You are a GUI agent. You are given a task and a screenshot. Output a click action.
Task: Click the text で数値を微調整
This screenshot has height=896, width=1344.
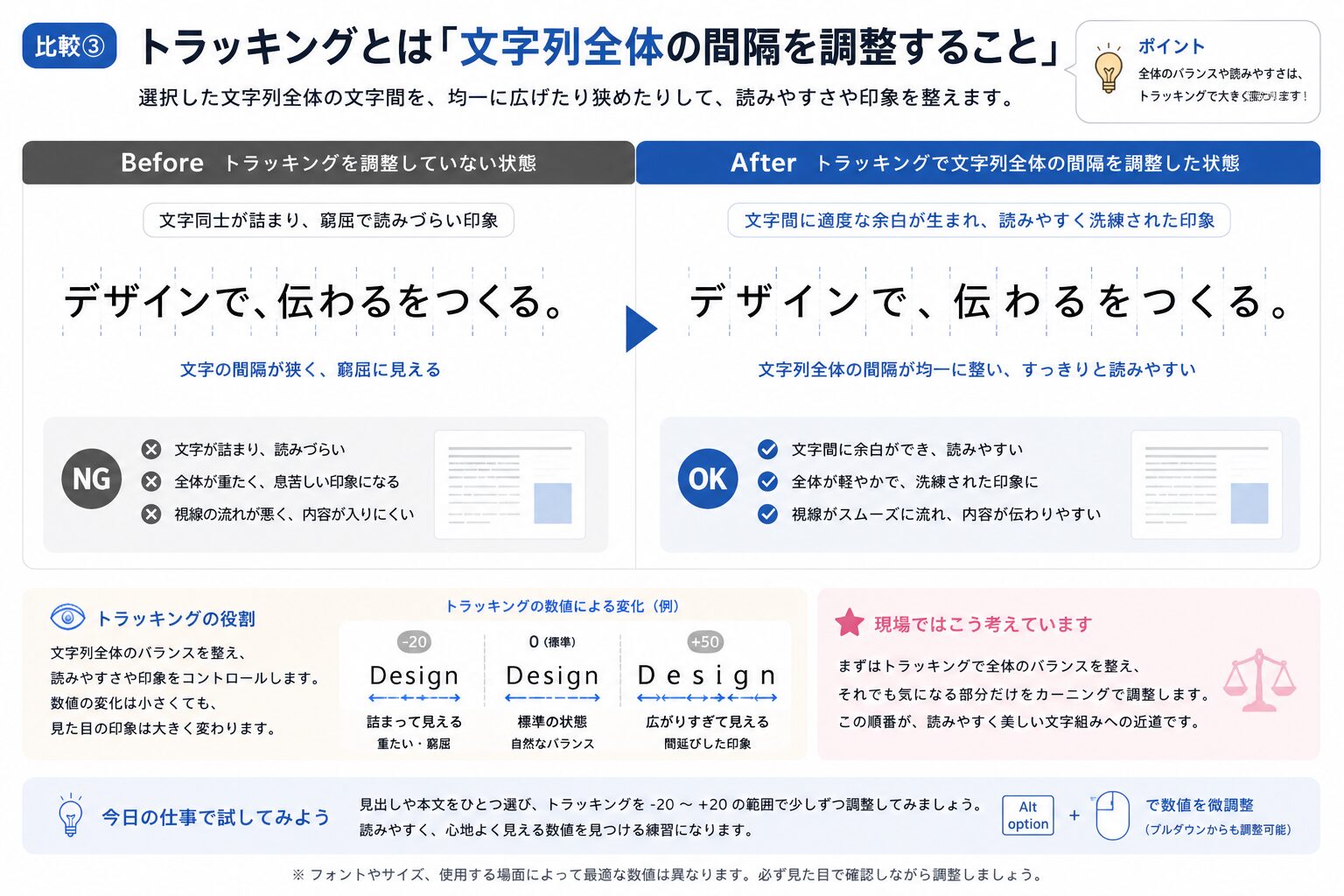click(x=1200, y=805)
